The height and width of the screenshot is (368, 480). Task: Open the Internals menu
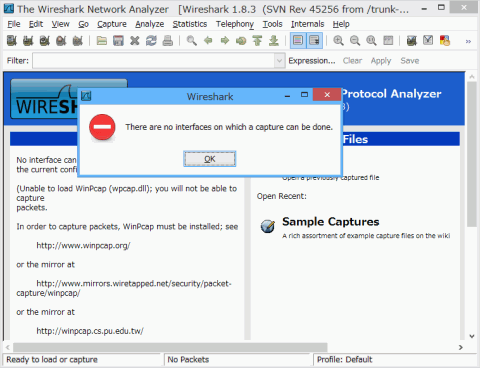(x=307, y=24)
